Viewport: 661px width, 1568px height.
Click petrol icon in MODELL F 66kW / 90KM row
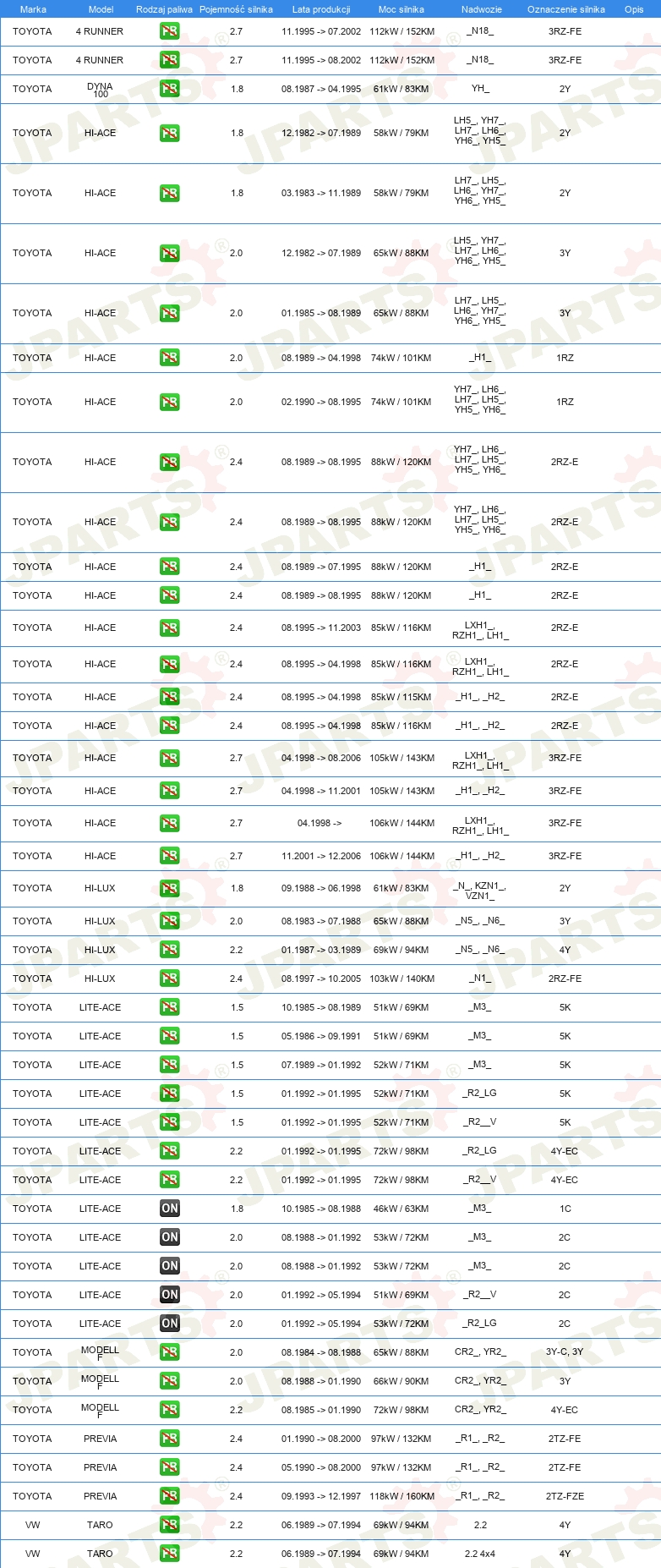(170, 1381)
